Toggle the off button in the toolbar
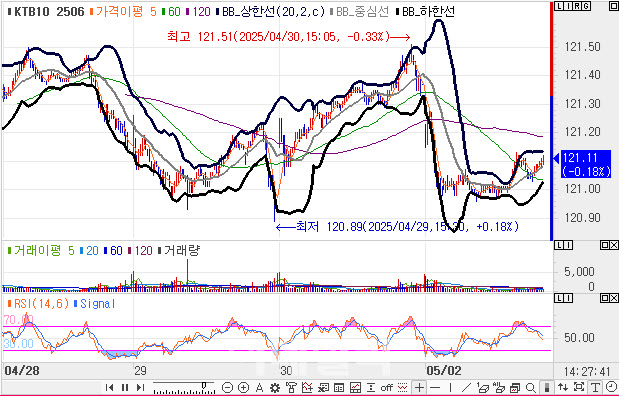Image resolution: width=619 pixels, height=396 pixels. pos(386,388)
